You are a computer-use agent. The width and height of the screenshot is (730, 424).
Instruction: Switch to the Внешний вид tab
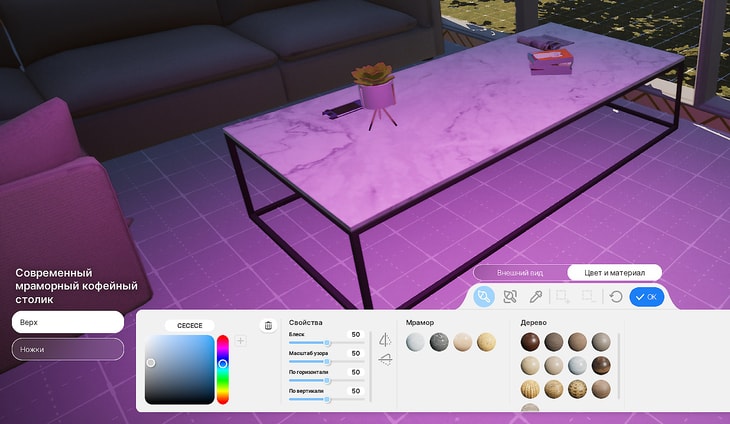(x=520, y=273)
